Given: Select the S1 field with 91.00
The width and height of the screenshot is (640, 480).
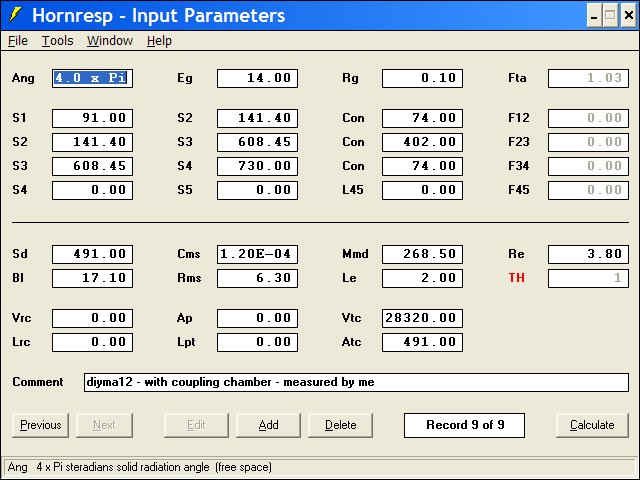Looking at the screenshot, I should point(92,118).
